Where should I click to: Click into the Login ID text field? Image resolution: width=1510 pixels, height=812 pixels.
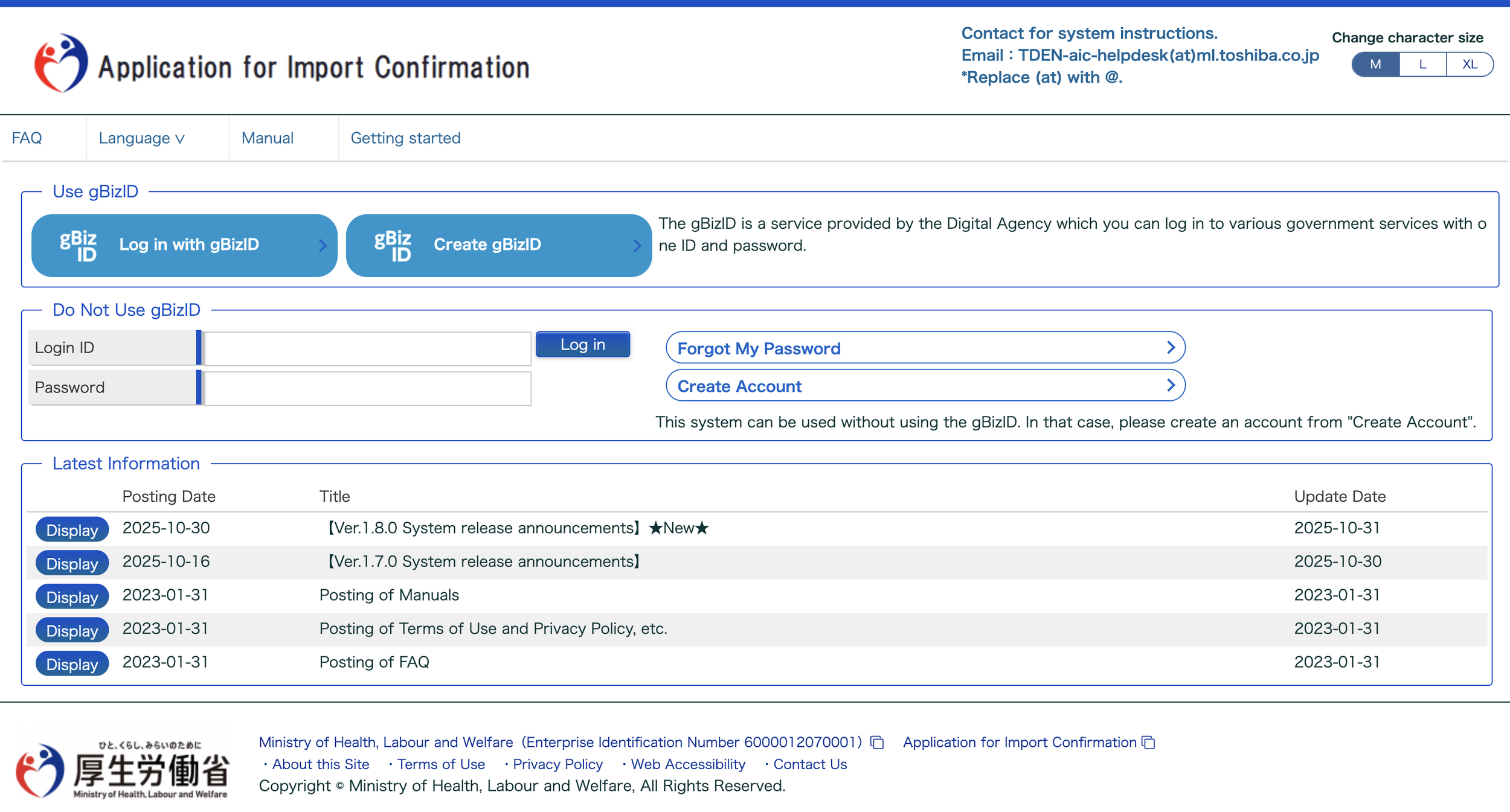[367, 348]
